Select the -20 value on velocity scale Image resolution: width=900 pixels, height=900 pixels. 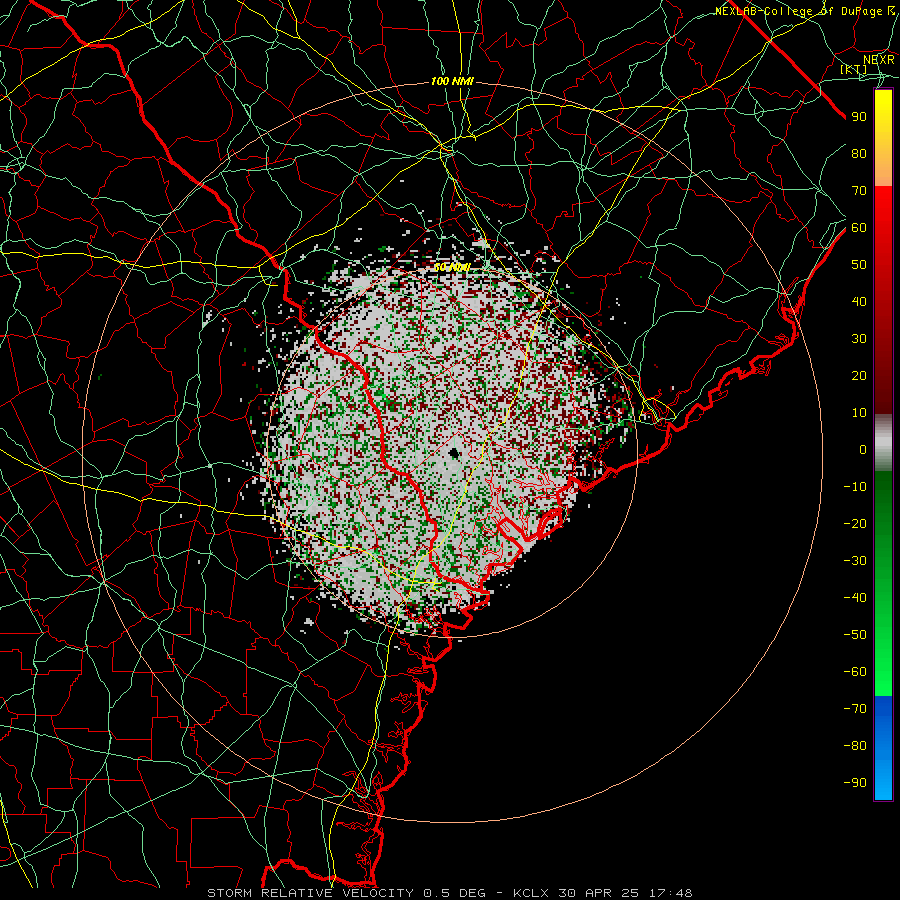[x=855, y=524]
